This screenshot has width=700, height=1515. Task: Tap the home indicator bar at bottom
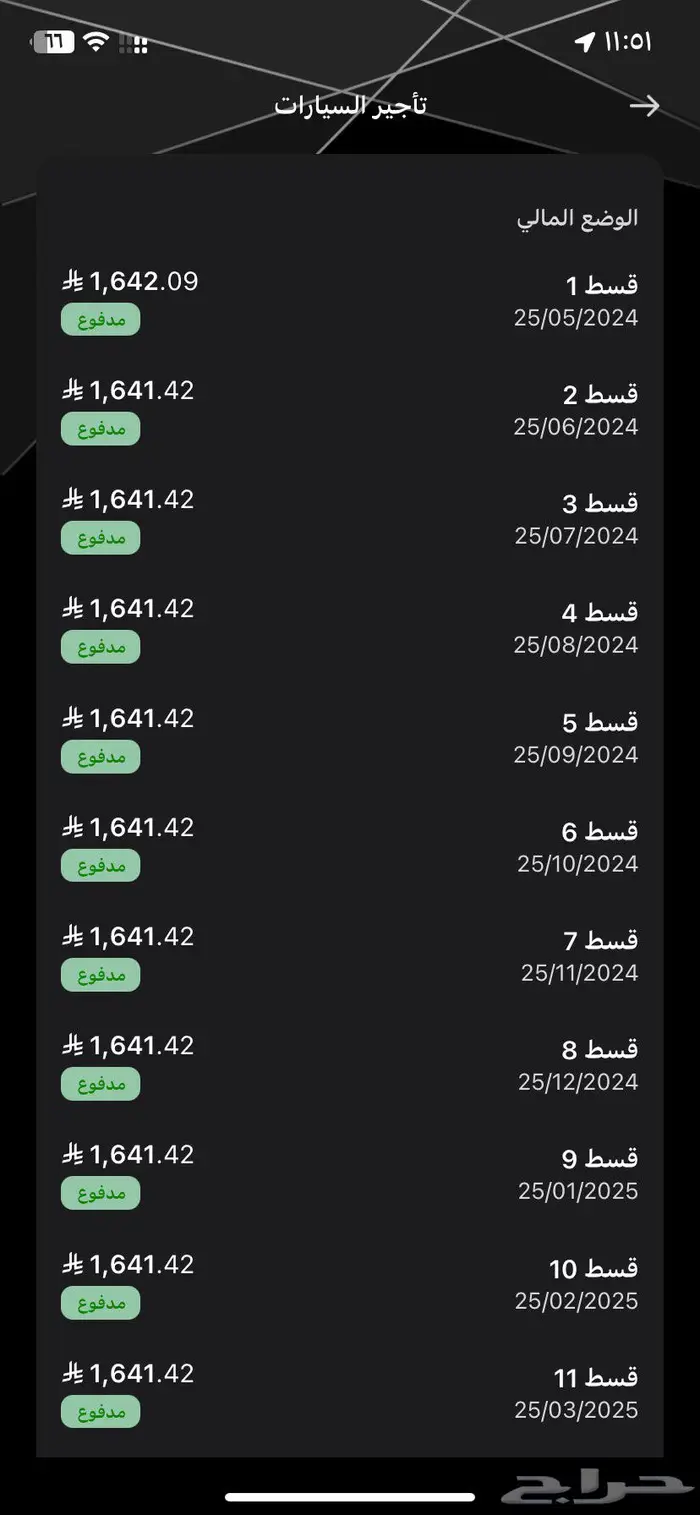[350, 1497]
